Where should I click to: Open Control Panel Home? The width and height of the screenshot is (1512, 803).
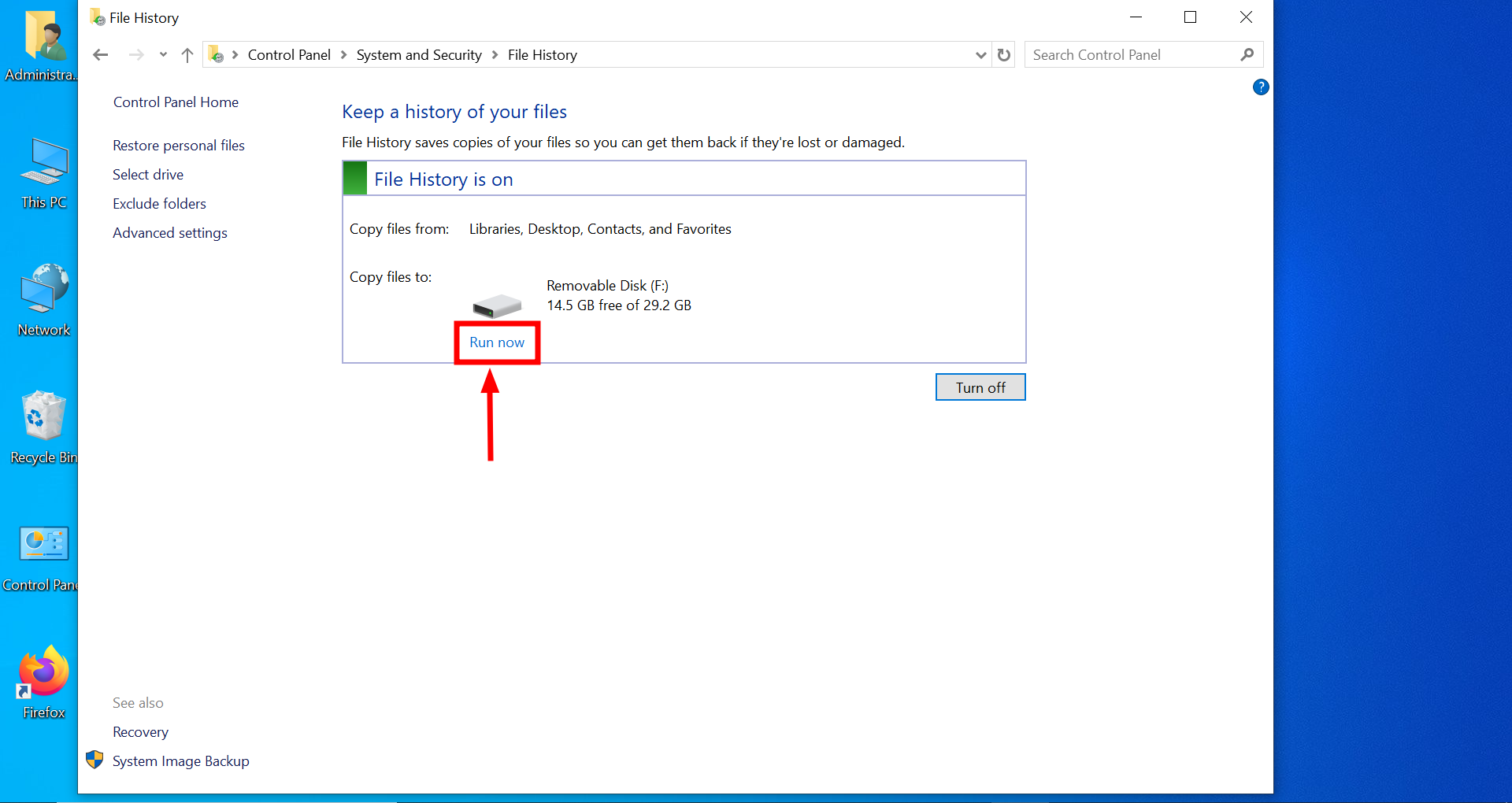[x=176, y=102]
